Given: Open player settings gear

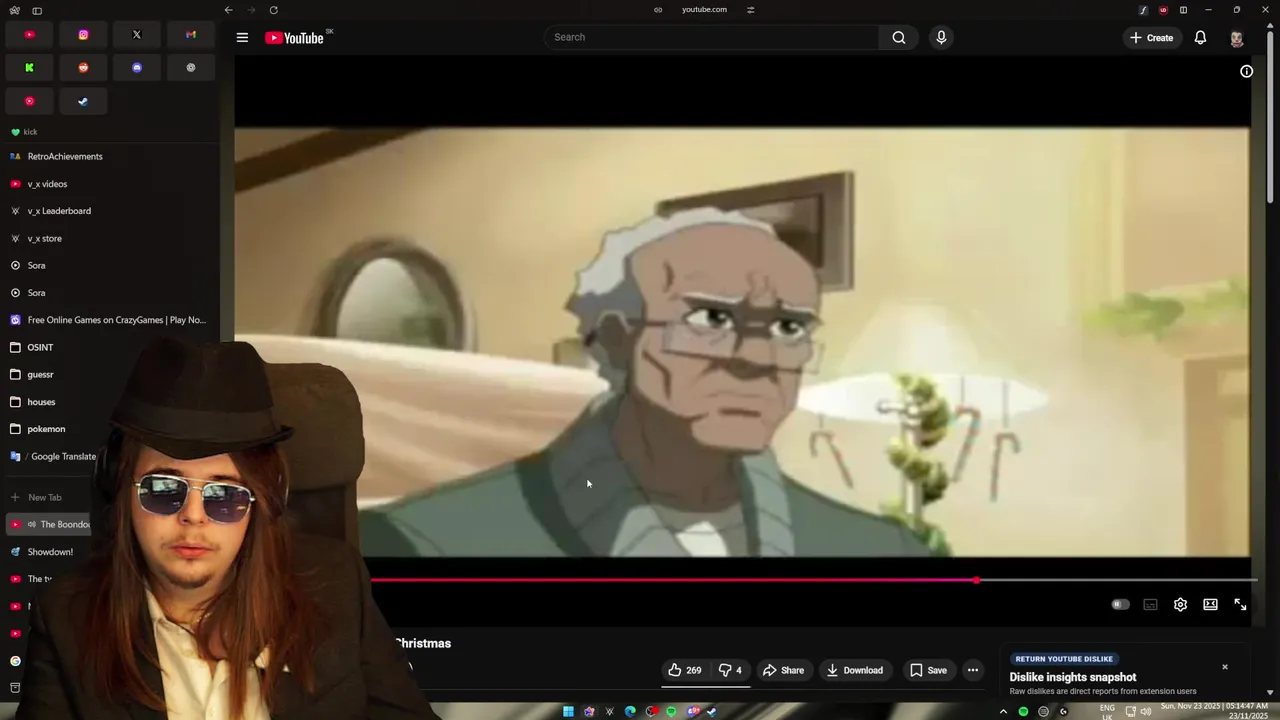Looking at the screenshot, I should coord(1180,605).
